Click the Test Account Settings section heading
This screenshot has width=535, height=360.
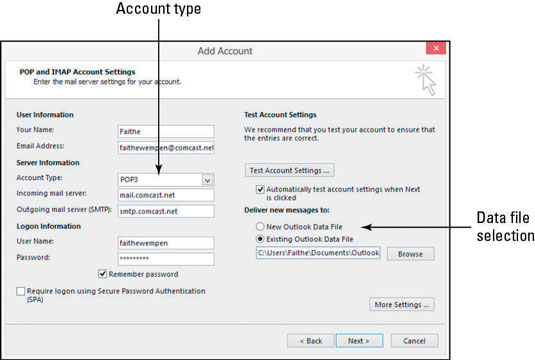click(280, 115)
